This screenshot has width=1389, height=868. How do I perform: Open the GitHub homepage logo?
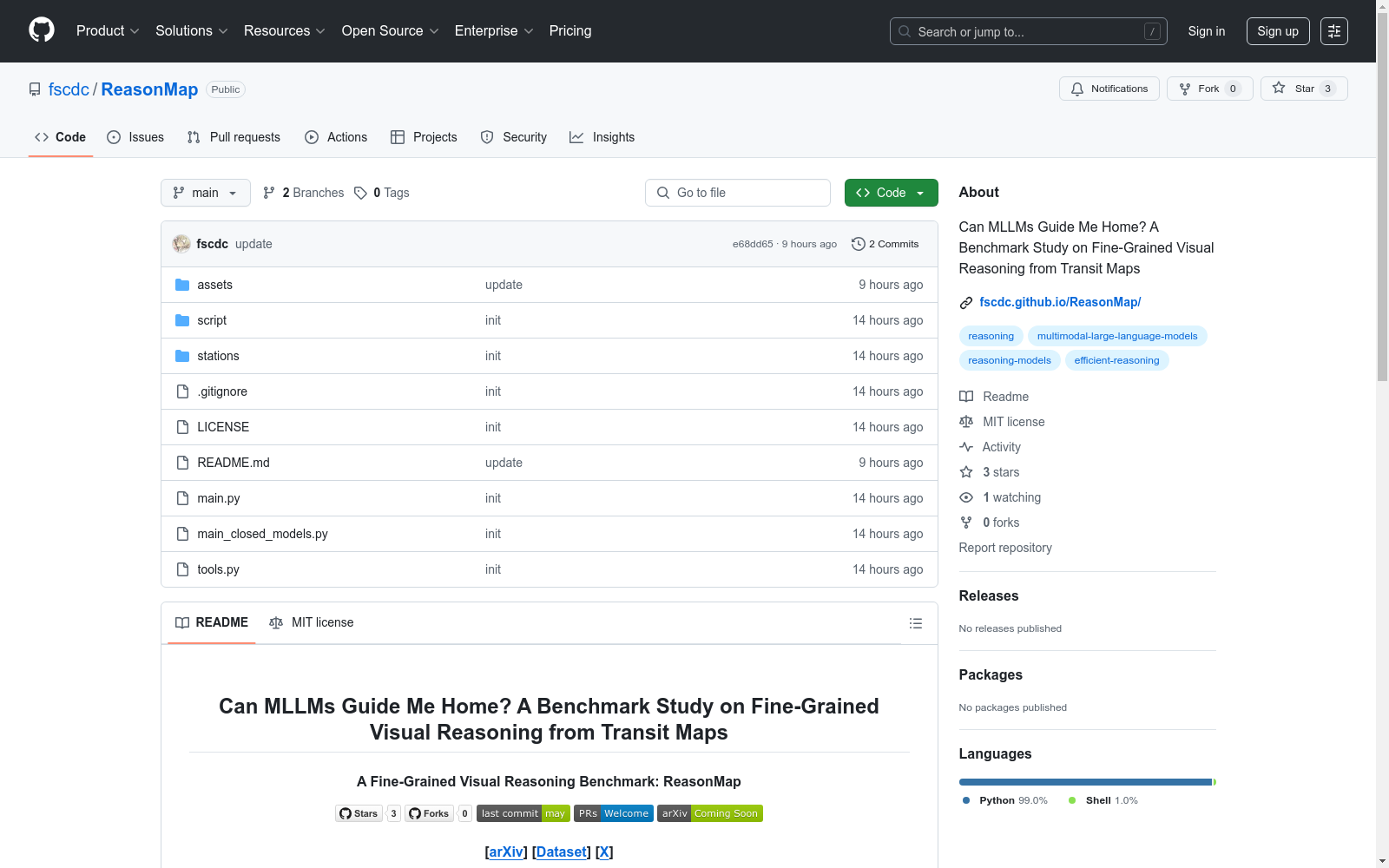(42, 30)
